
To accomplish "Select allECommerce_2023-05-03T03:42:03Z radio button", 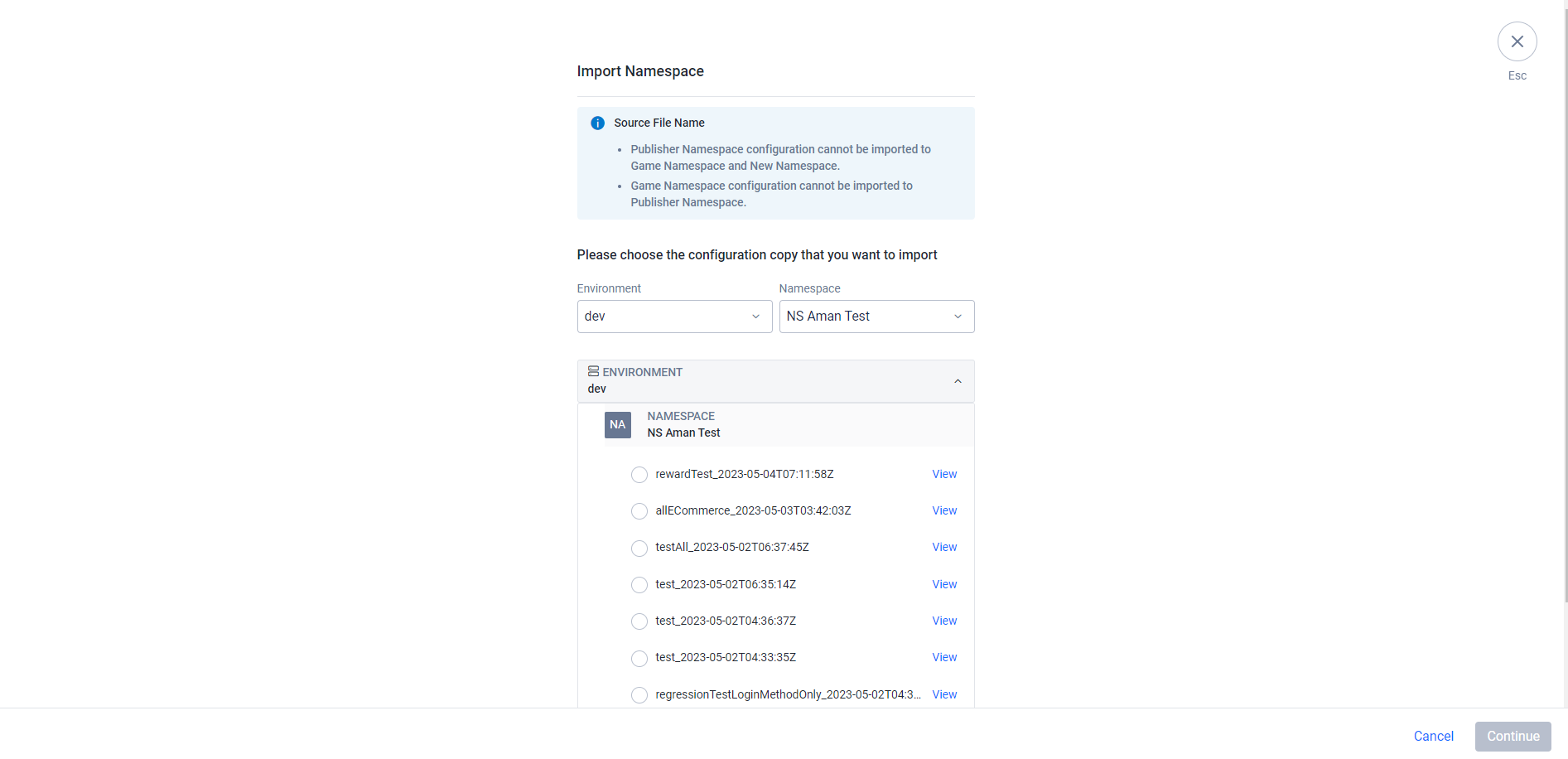I will click(x=639, y=511).
